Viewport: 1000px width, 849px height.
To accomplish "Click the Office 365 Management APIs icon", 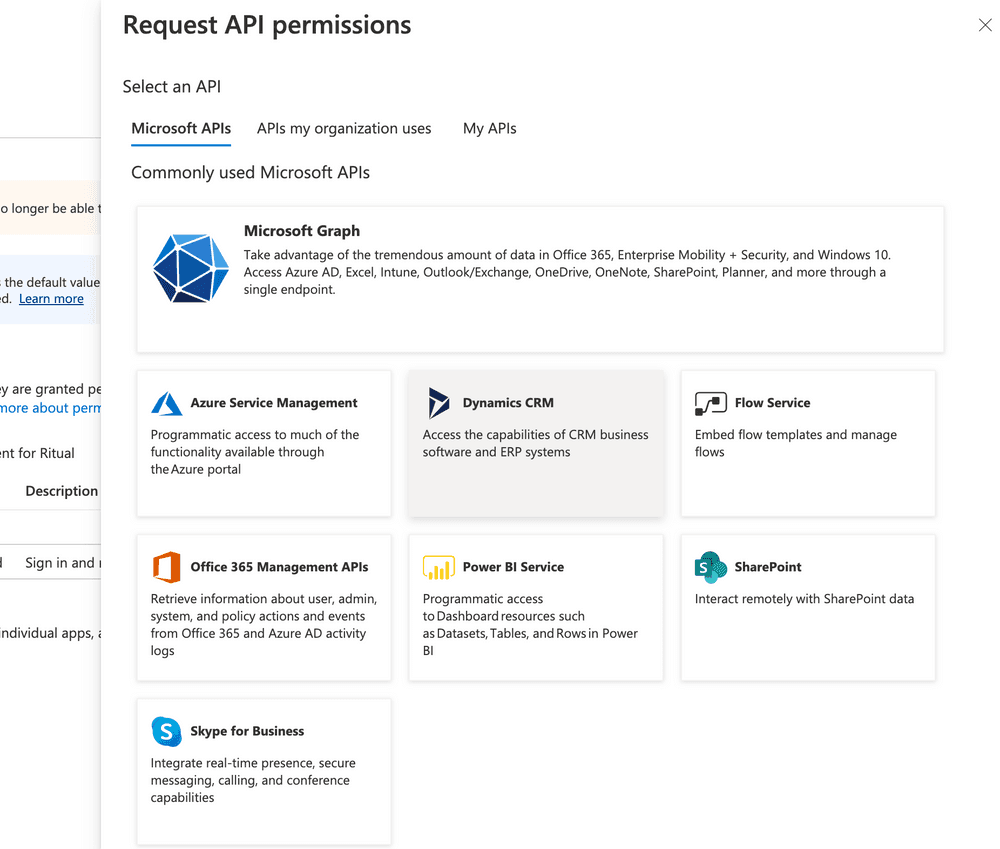I will 166,567.
